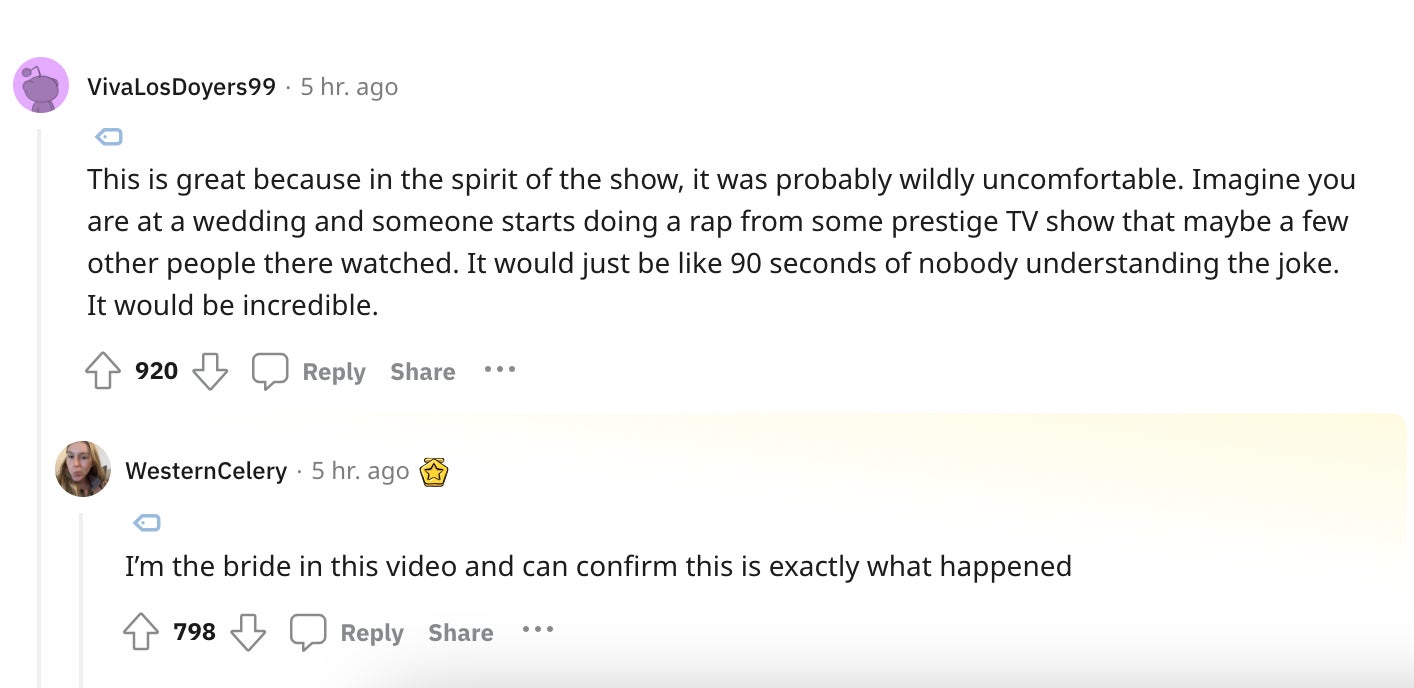Open more options on VivaLosDoyers99's comment
The image size is (1414, 688).
point(499,370)
